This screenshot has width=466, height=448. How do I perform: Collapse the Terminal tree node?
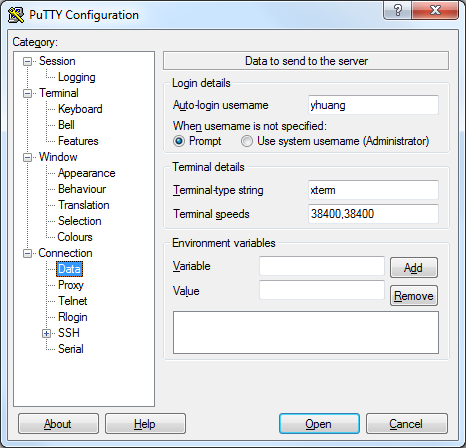tap(27, 93)
